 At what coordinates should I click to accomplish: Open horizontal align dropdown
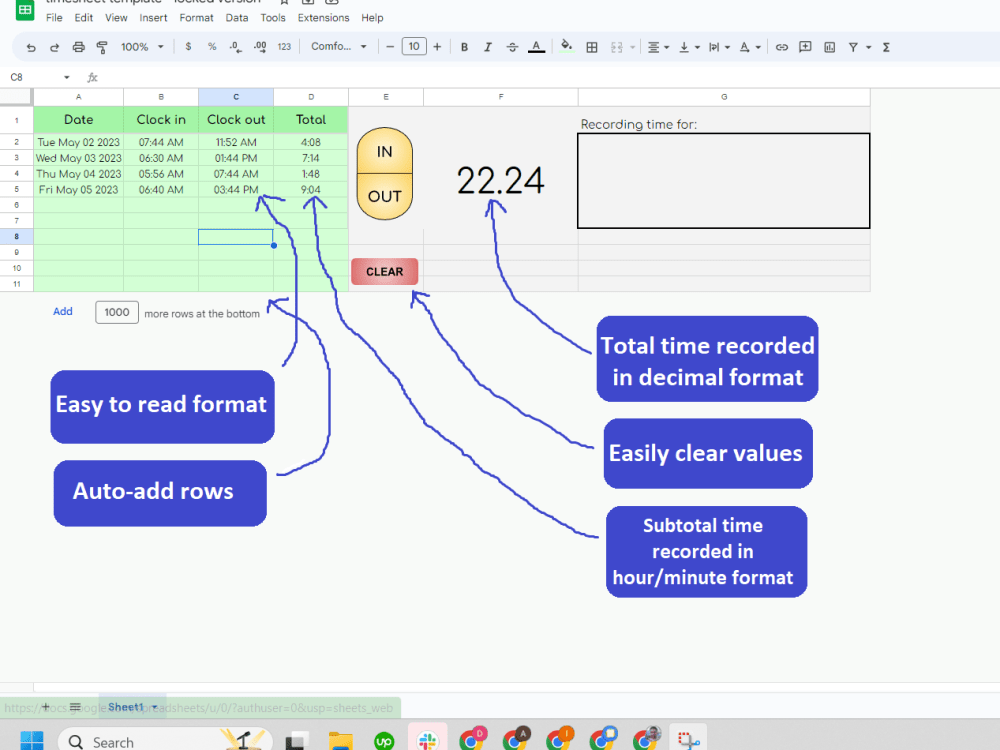(658, 47)
